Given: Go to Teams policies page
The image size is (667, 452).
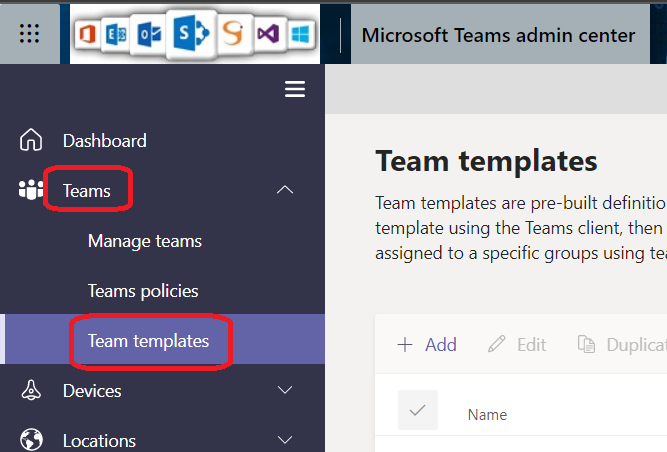Looking at the screenshot, I should point(143,290).
